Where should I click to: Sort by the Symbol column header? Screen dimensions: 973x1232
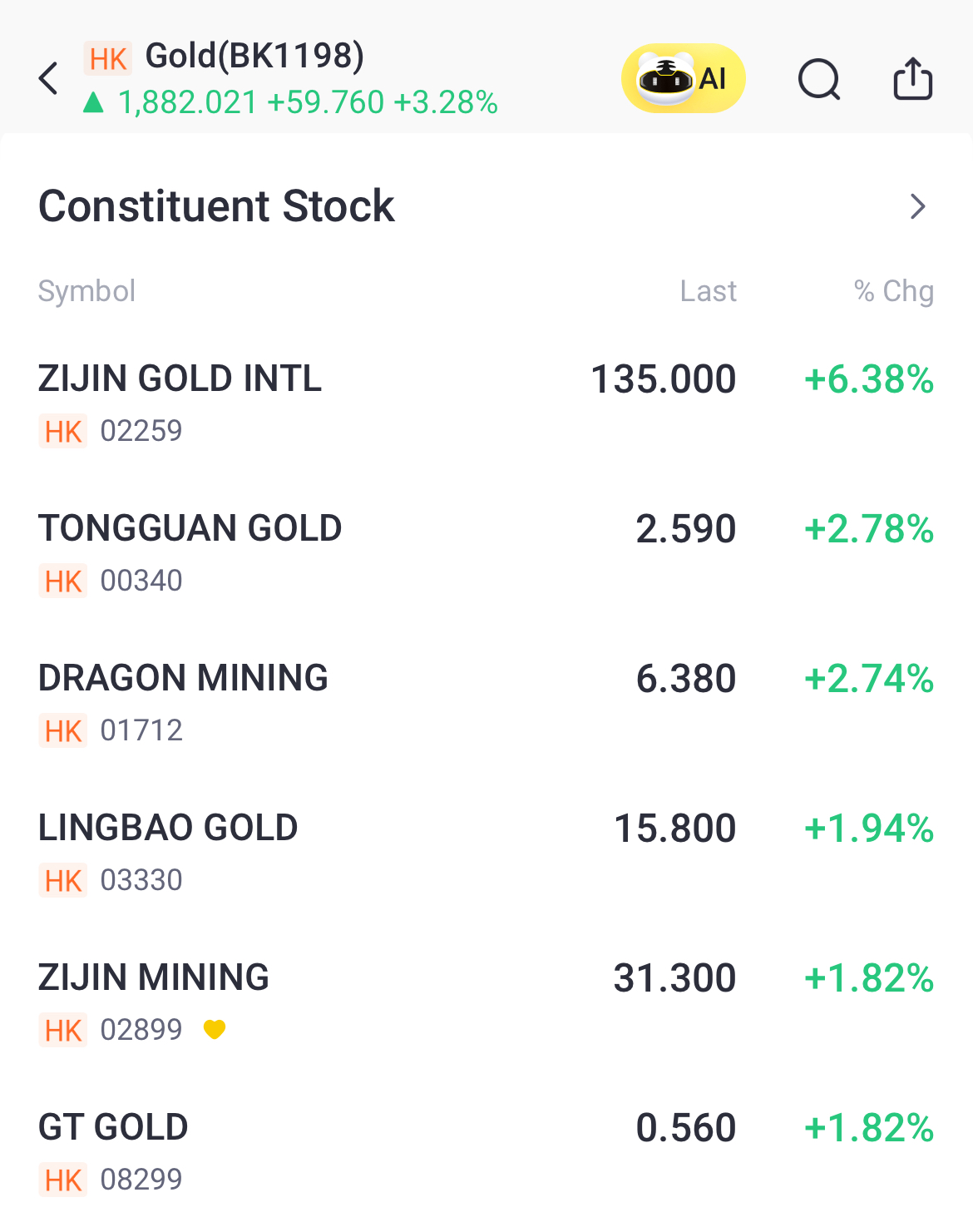86,291
